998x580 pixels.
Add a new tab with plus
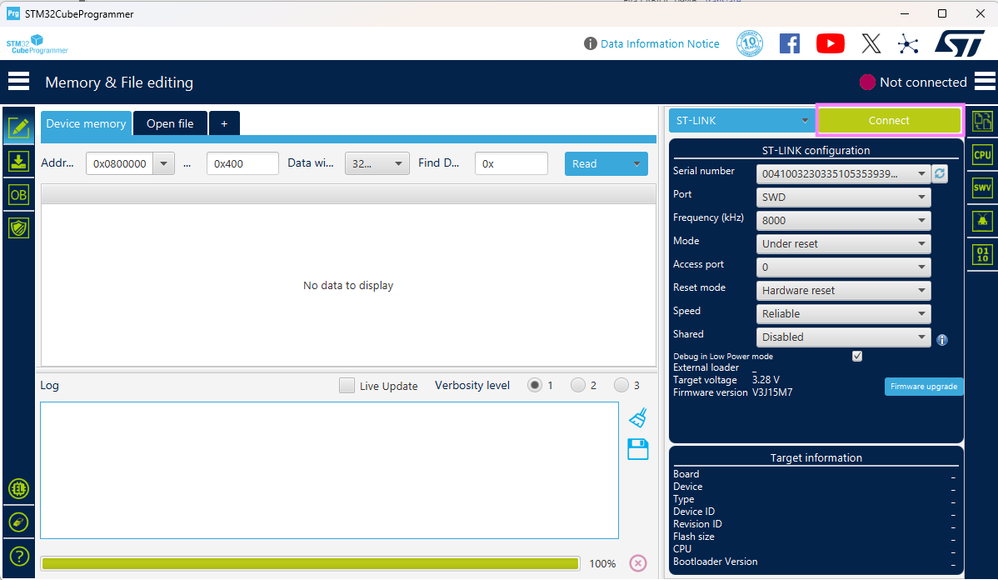[x=224, y=124]
